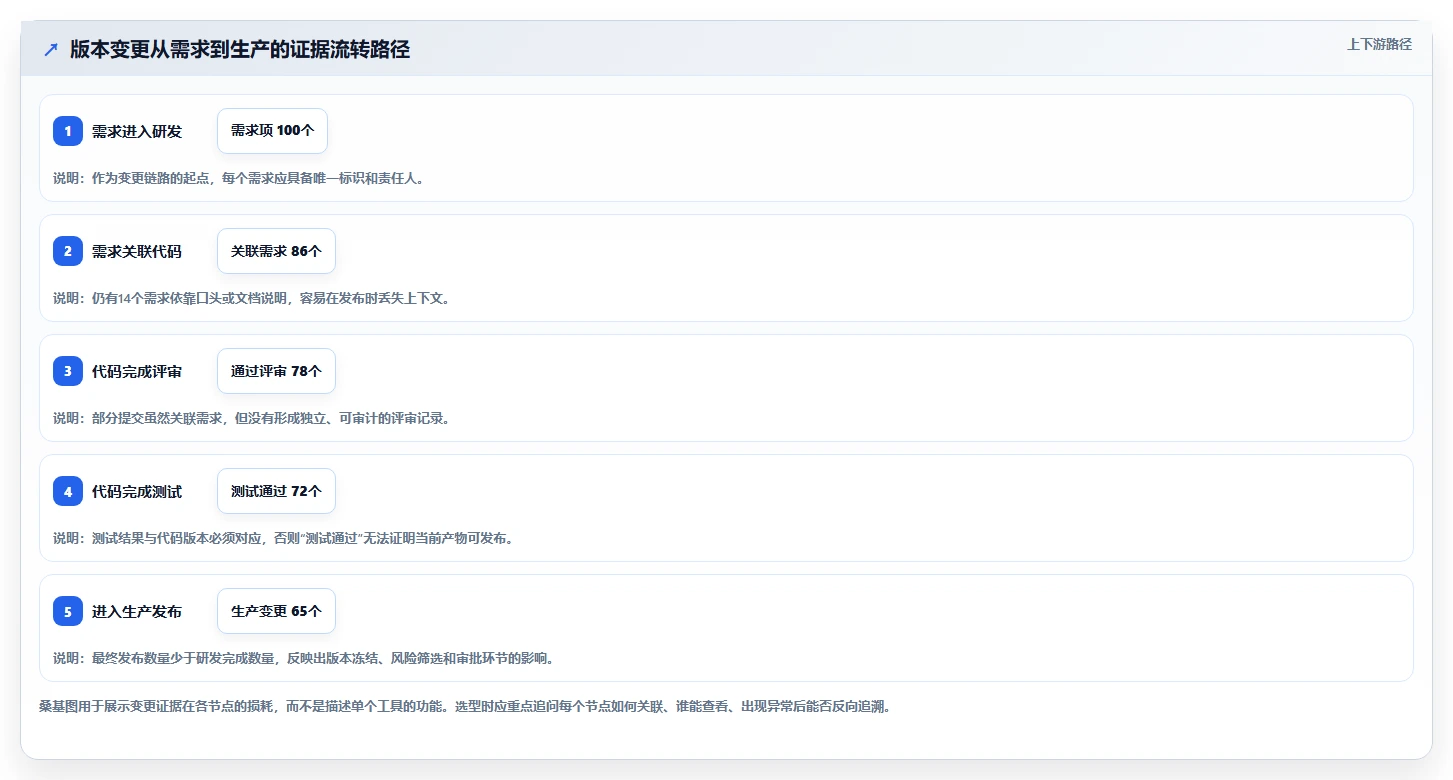
Task: Click the step label 需求关联代码
Action: (x=137, y=251)
